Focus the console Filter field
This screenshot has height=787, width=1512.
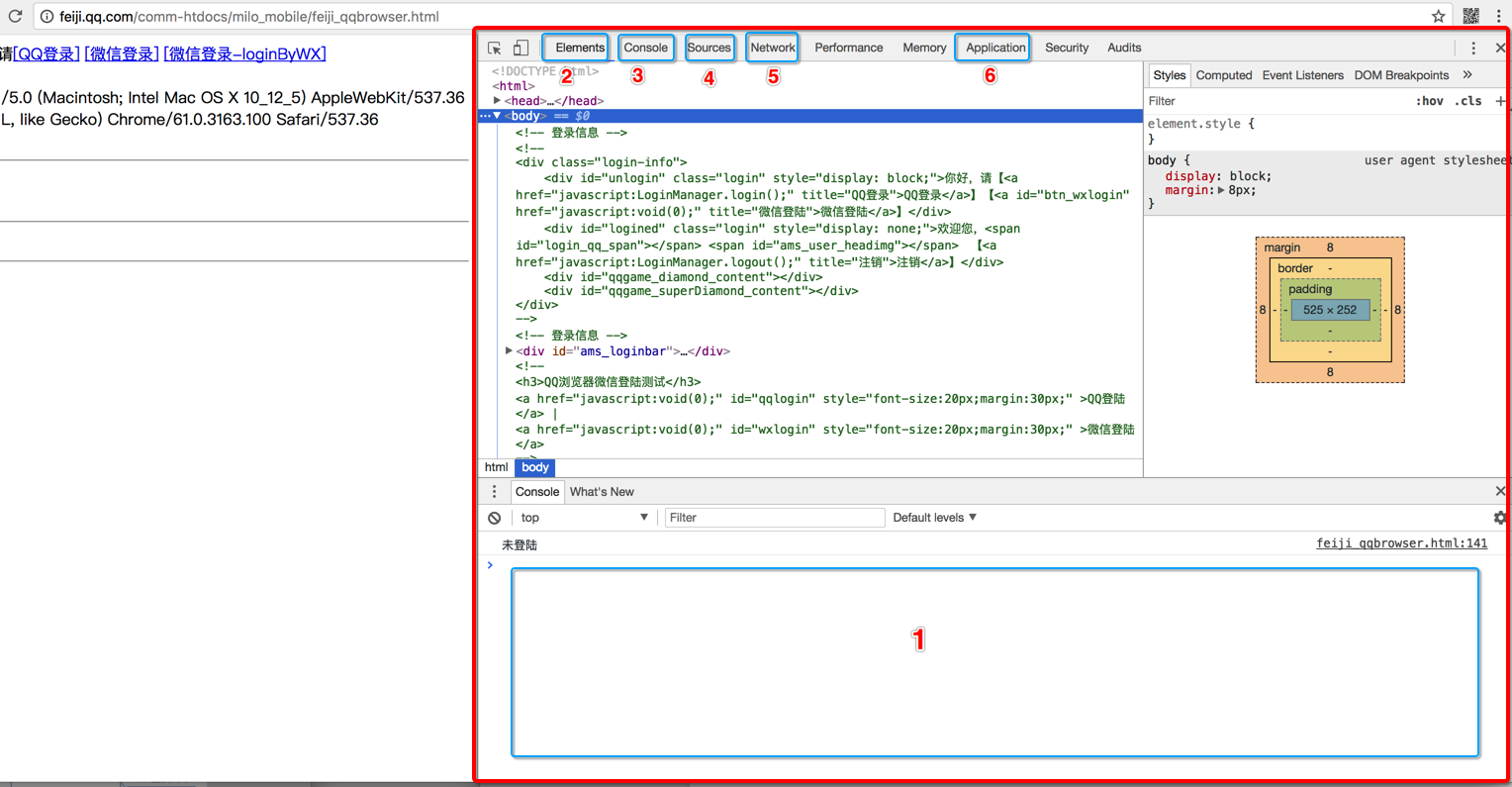click(775, 518)
